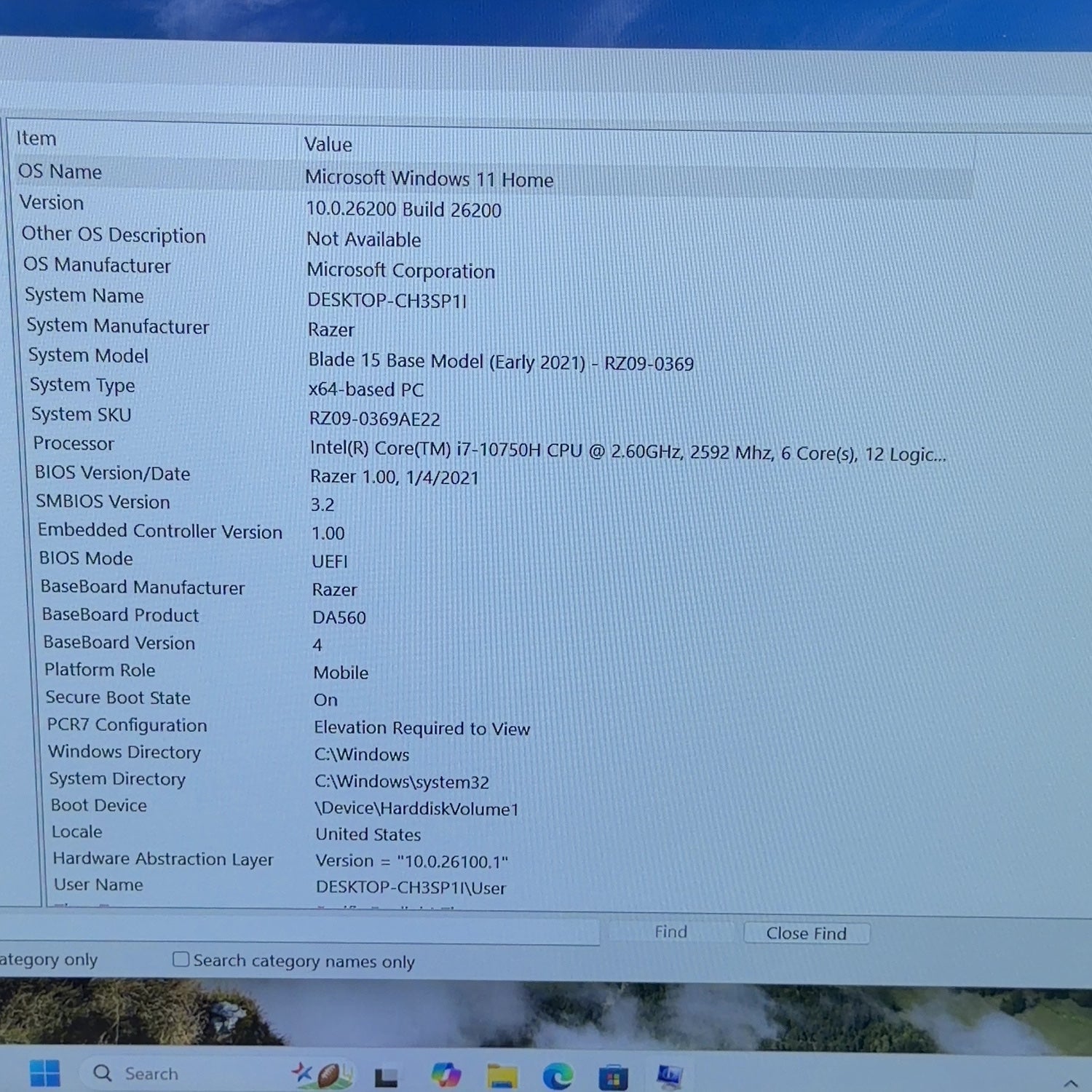Select the Platform Role row

point(100,670)
